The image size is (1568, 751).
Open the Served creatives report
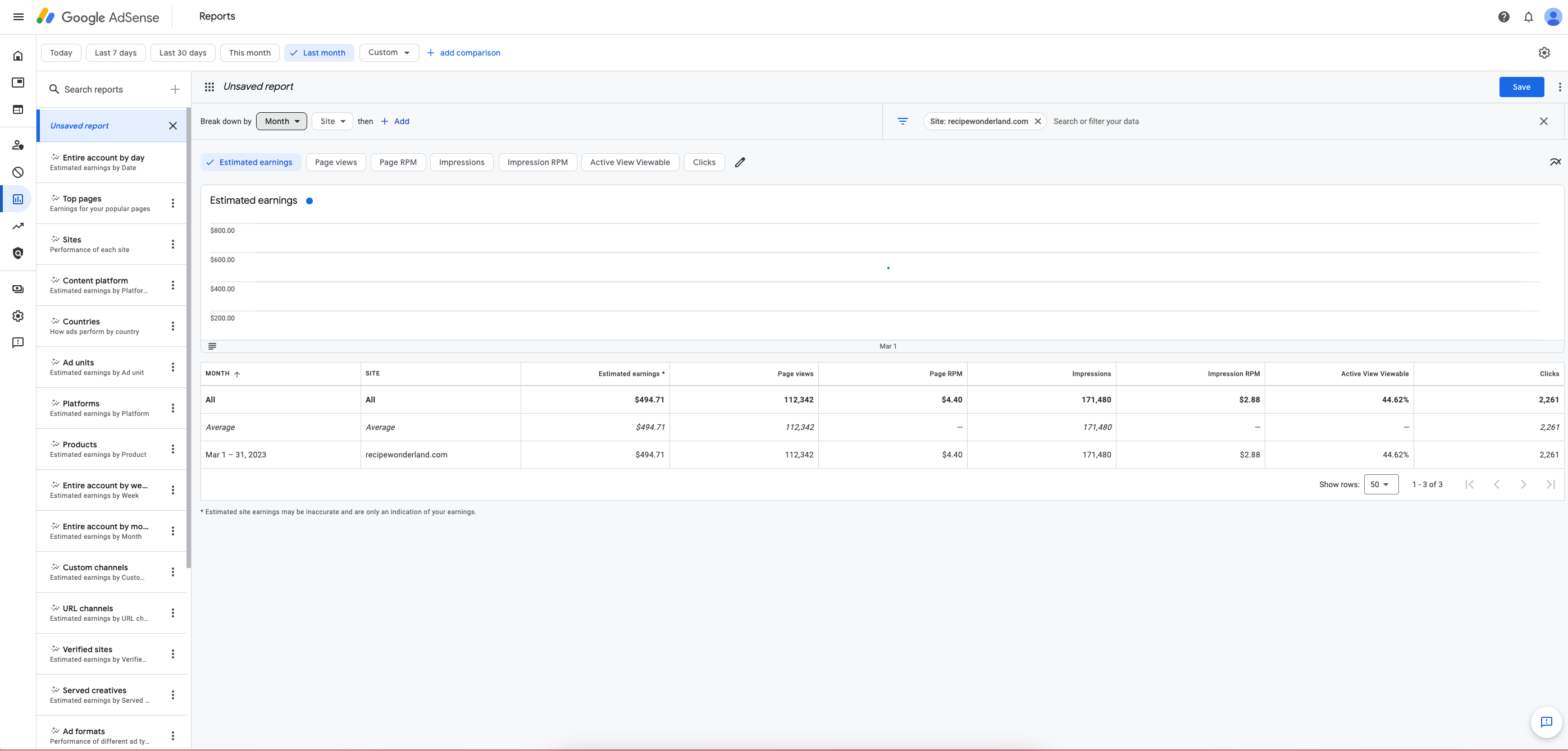(111, 695)
